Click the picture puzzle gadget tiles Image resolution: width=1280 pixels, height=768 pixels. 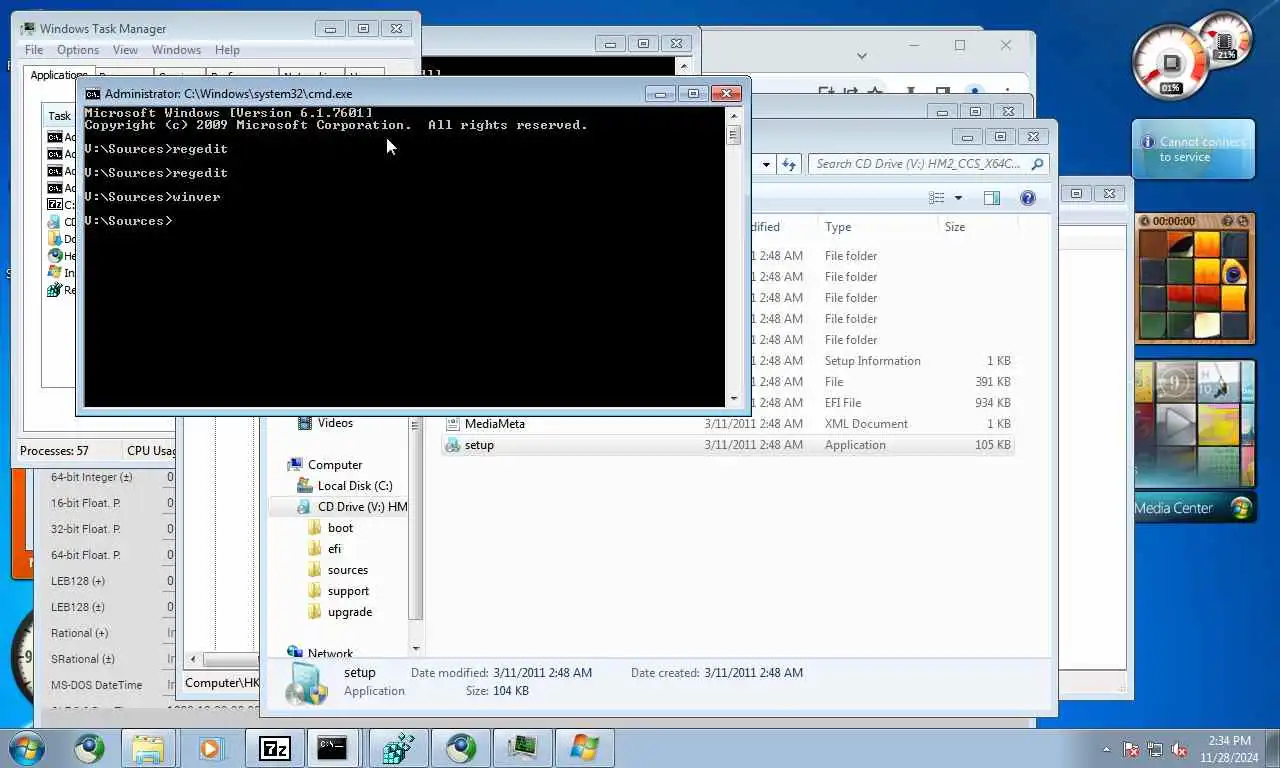pos(1193,285)
